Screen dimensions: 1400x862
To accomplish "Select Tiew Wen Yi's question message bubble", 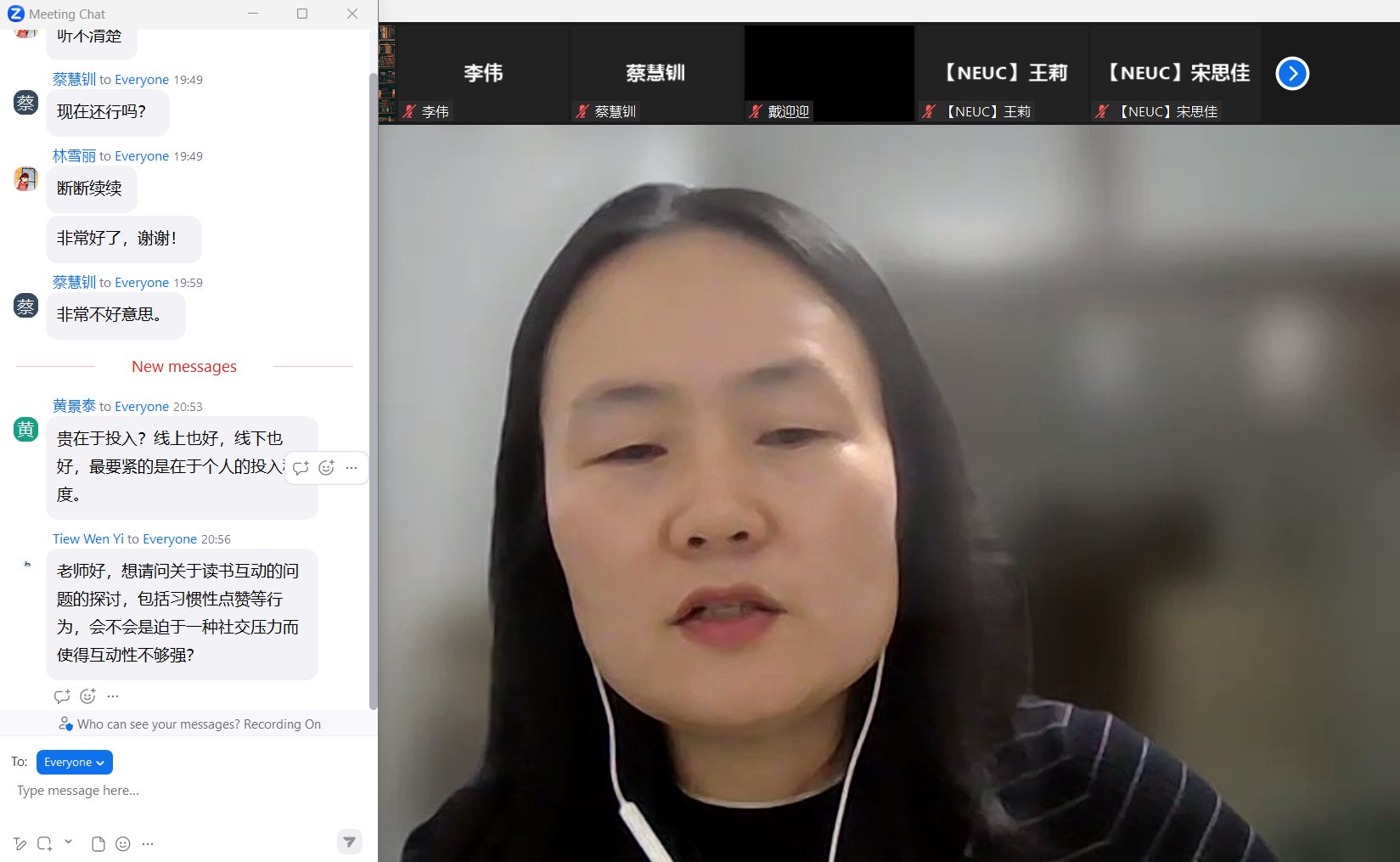I will [x=182, y=614].
